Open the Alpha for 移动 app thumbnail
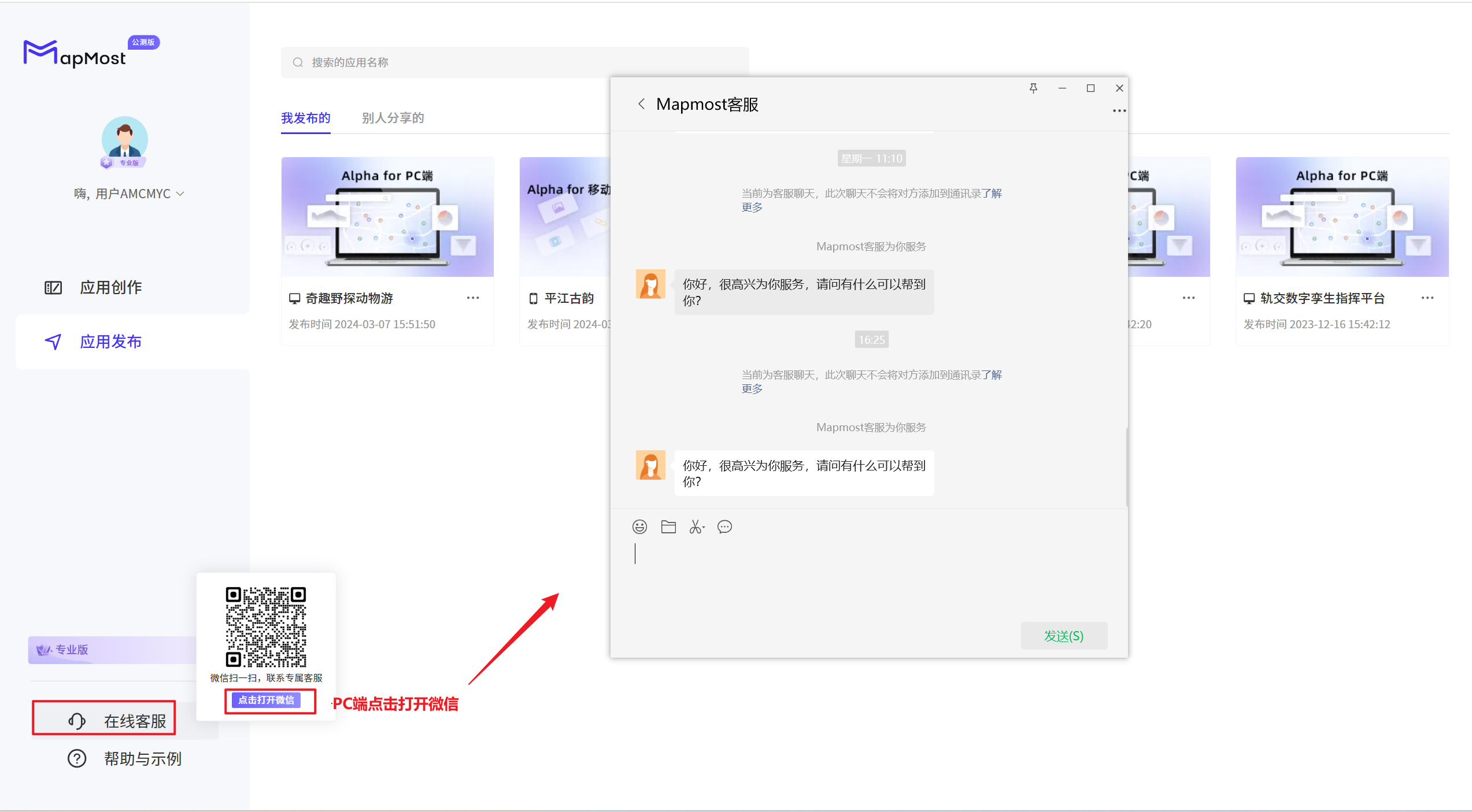 (565, 217)
